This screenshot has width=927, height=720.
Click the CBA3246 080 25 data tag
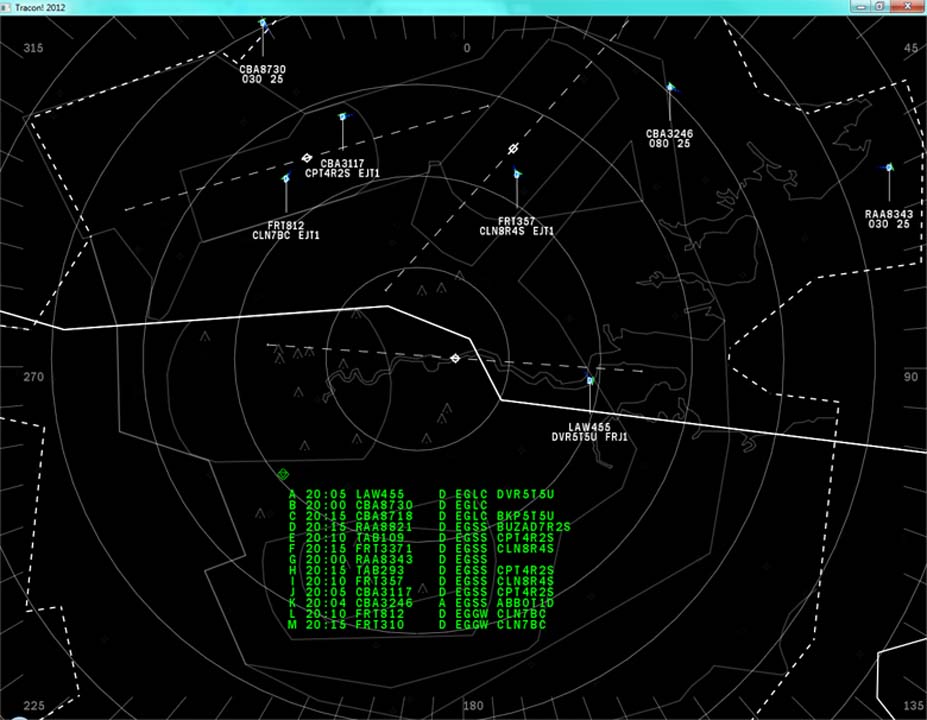point(669,138)
